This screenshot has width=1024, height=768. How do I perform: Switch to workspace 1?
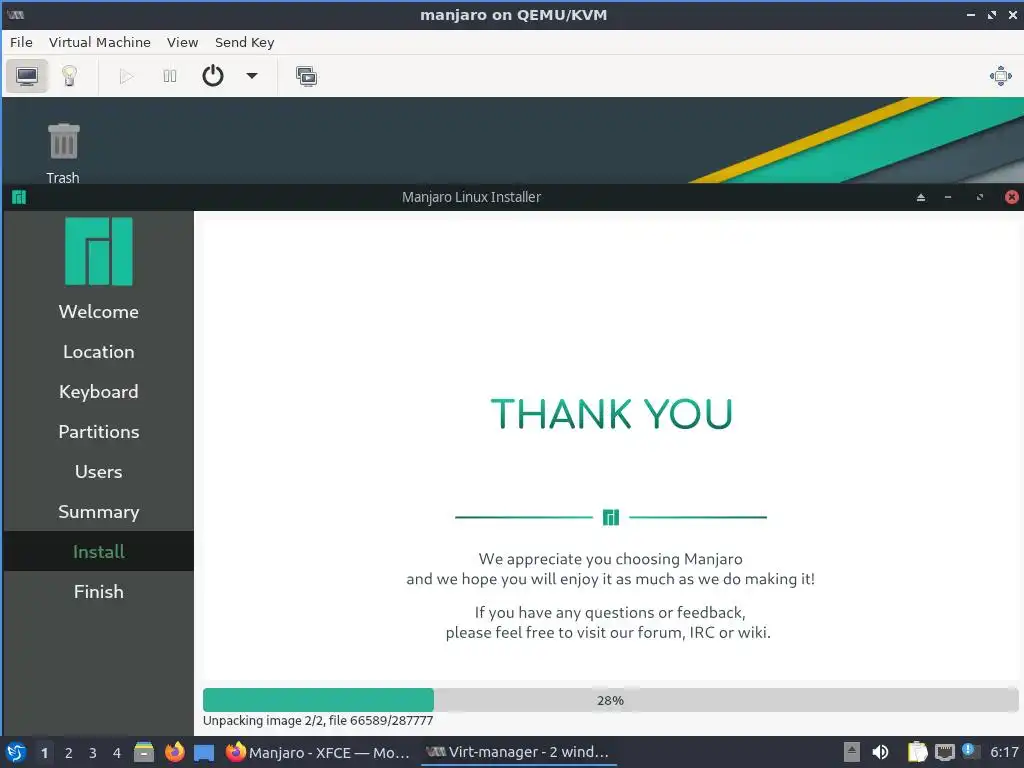point(44,753)
